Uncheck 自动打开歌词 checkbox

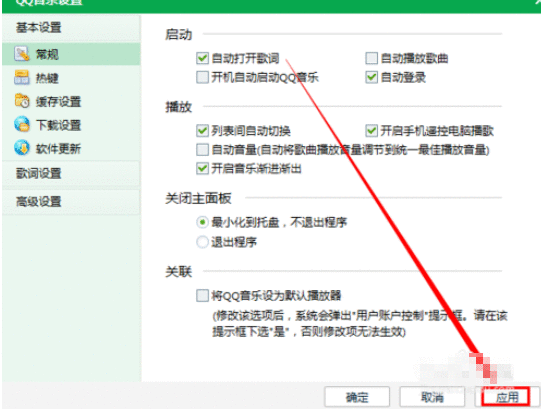point(202,58)
